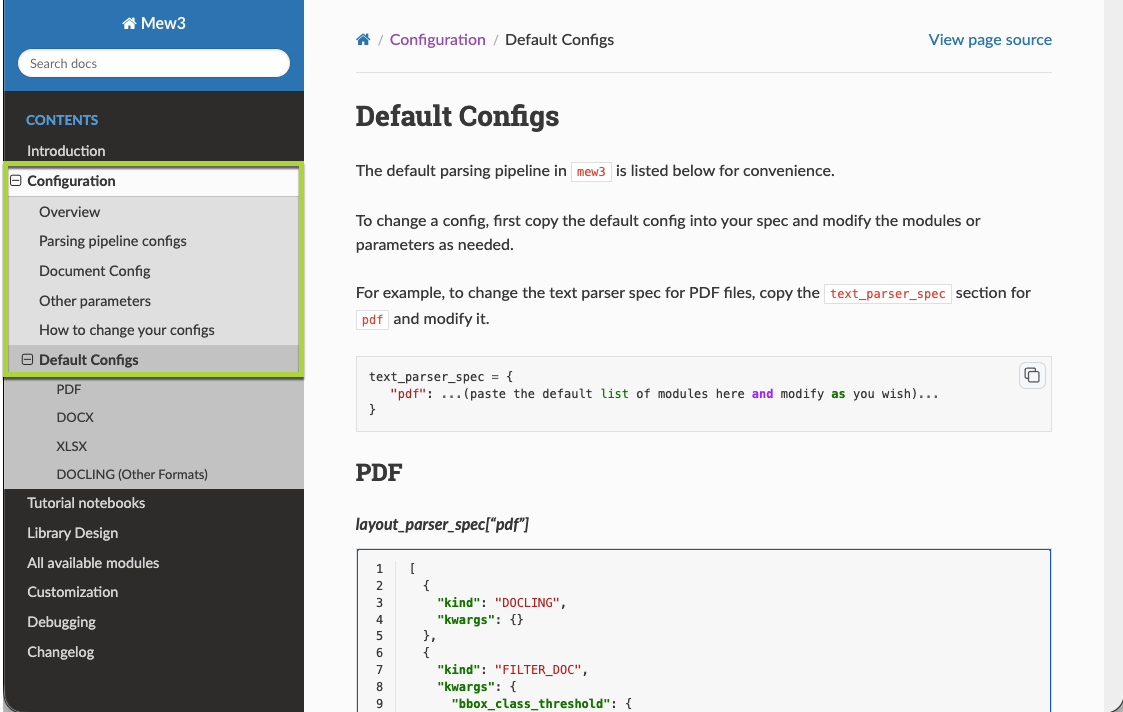Focus the Search docs field

point(153,64)
